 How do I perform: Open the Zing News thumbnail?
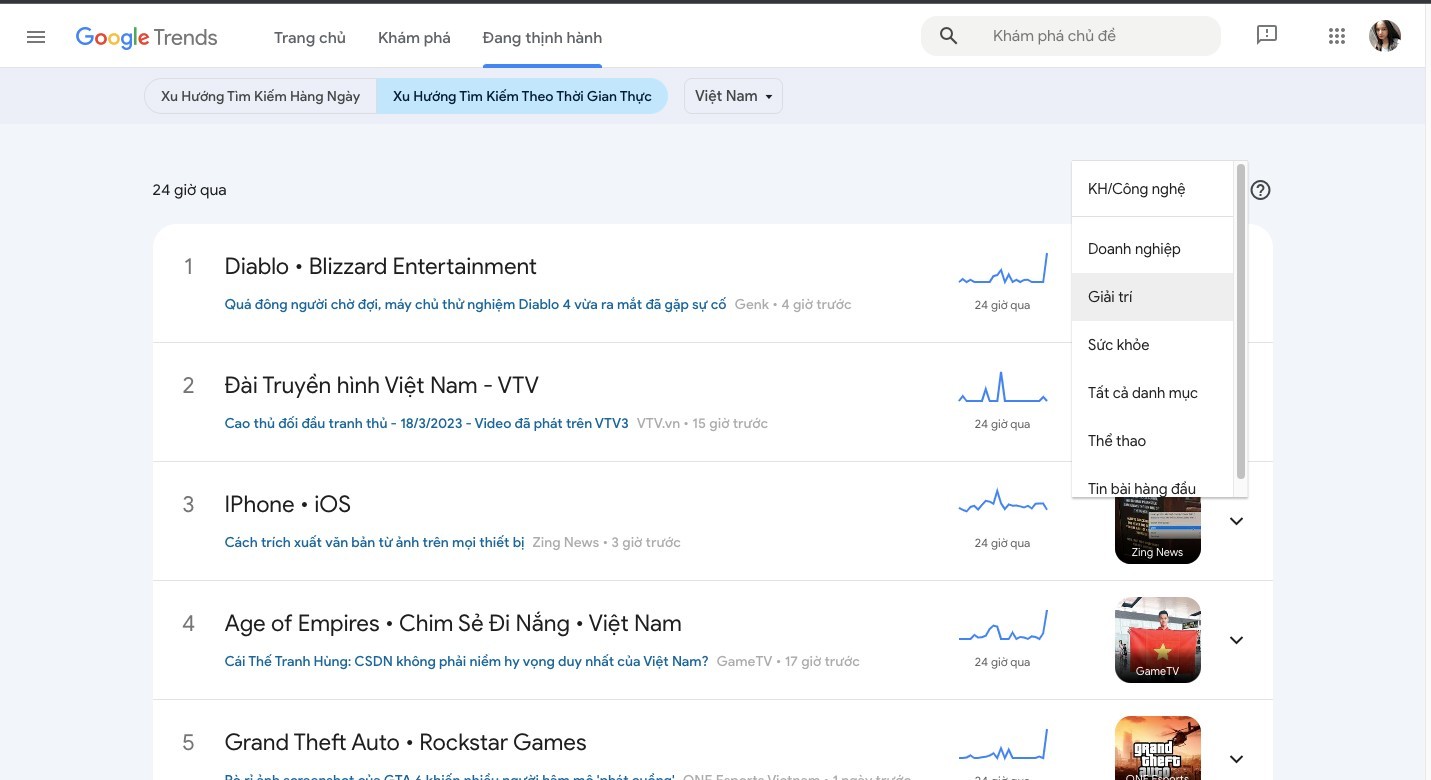point(1157,530)
